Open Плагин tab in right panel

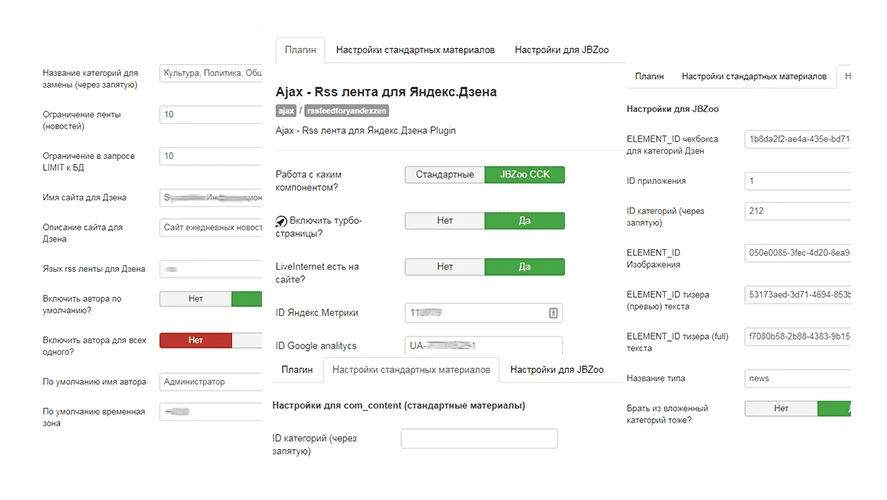tap(649, 76)
